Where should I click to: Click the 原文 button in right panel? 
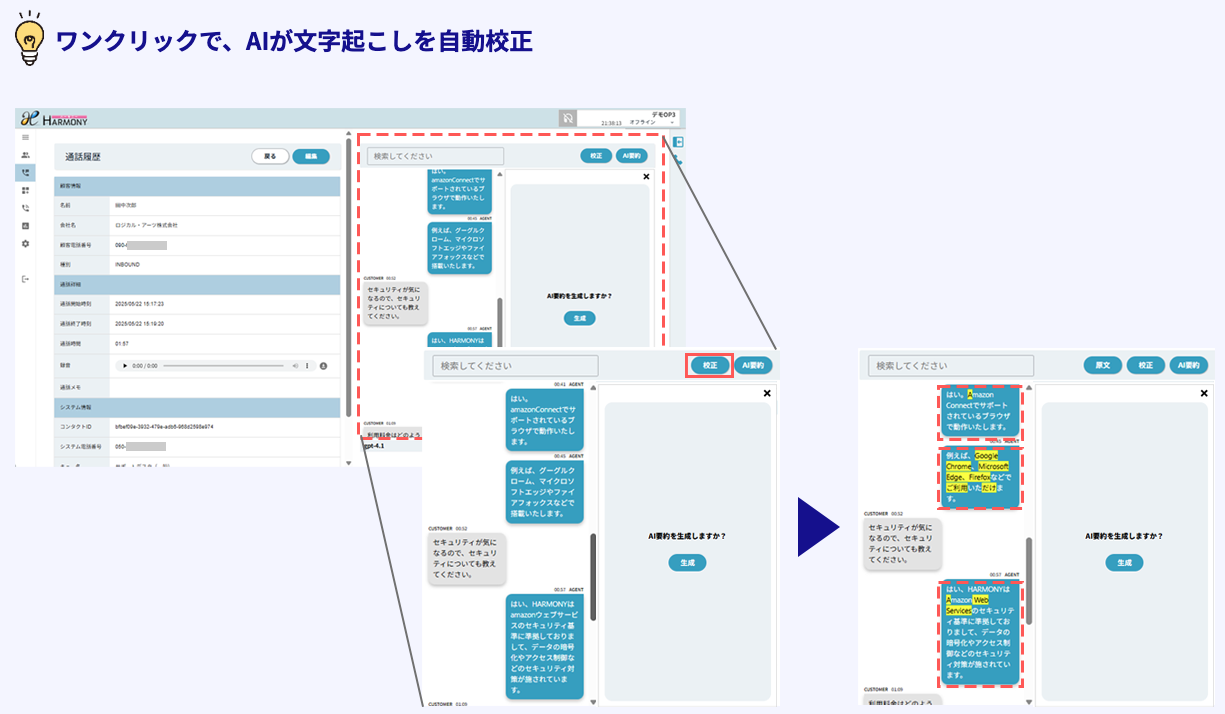[1103, 366]
